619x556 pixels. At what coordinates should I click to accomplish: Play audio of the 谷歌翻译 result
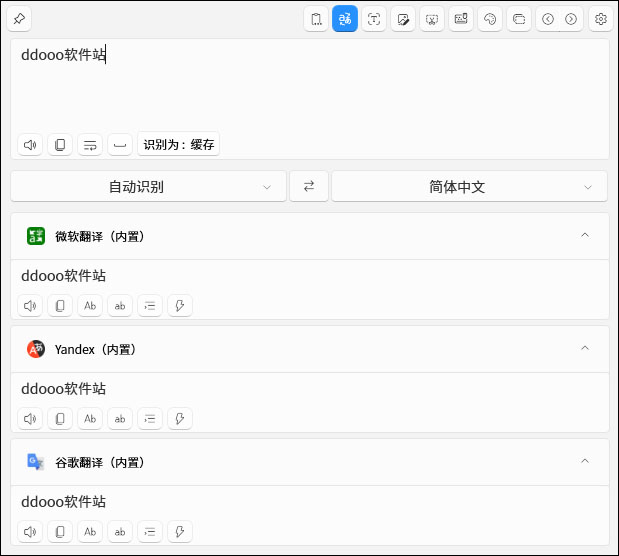(x=30, y=532)
